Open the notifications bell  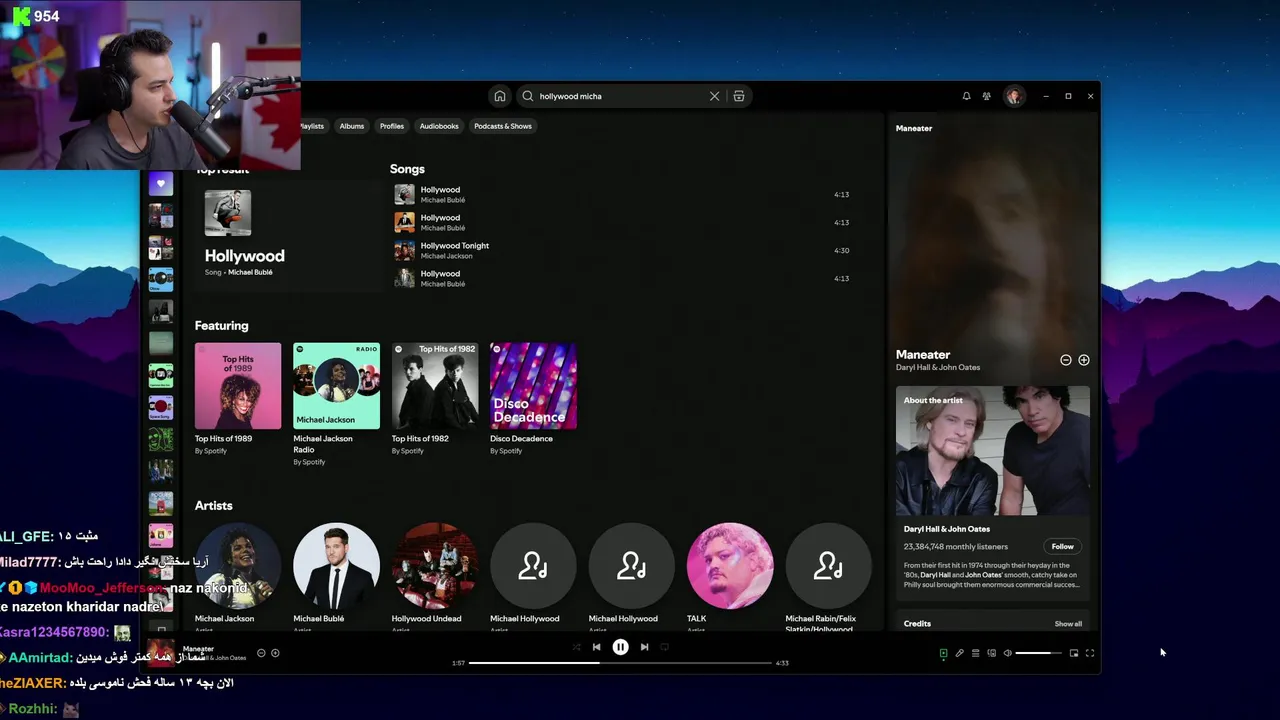point(966,96)
